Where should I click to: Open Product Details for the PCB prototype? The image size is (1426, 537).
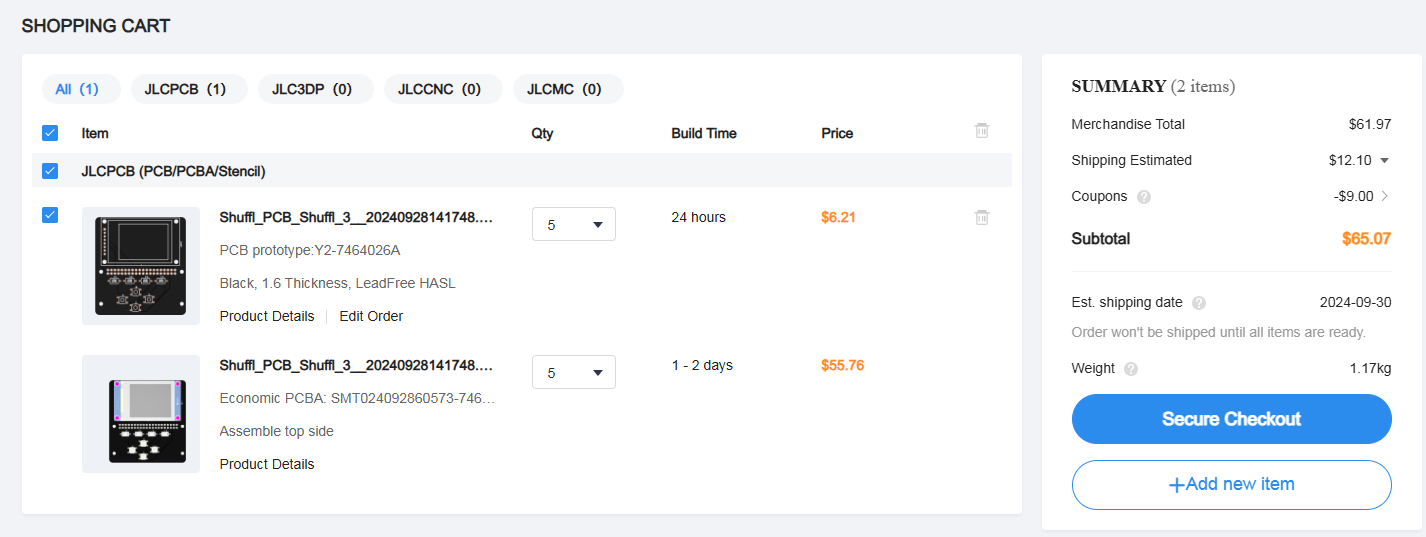tap(267, 316)
